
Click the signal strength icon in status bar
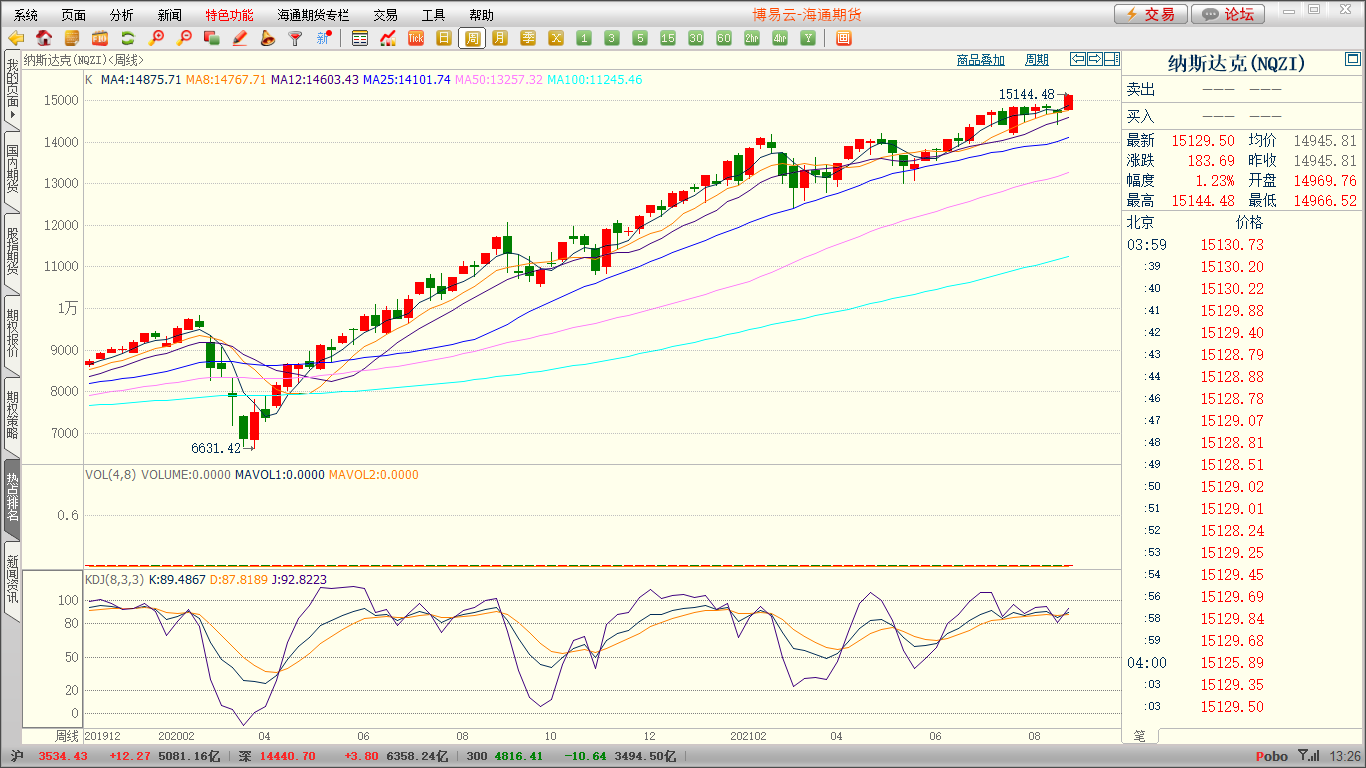(x=1307, y=756)
